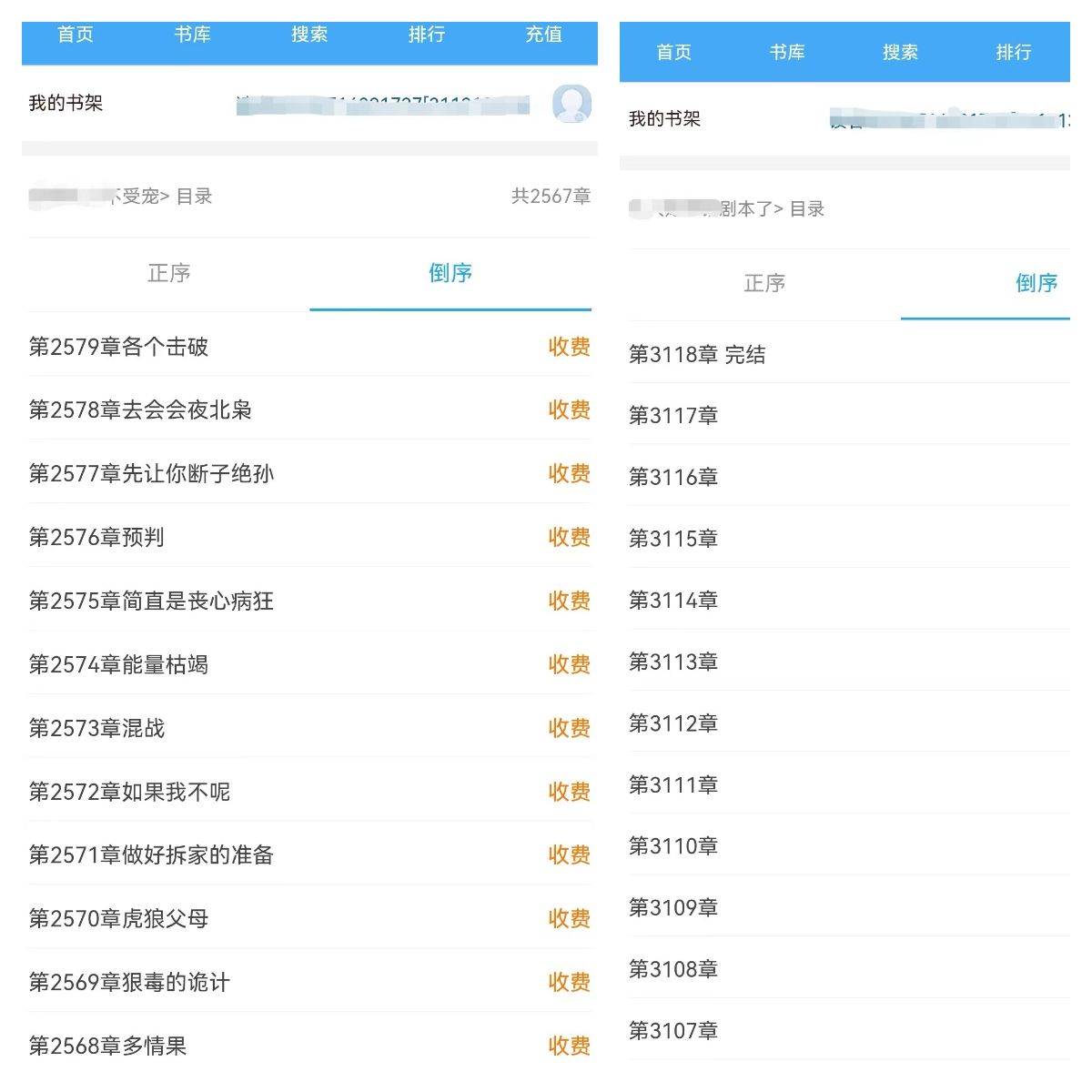
Task: Open the final chapter 第3118章 完结
Action: (x=697, y=355)
